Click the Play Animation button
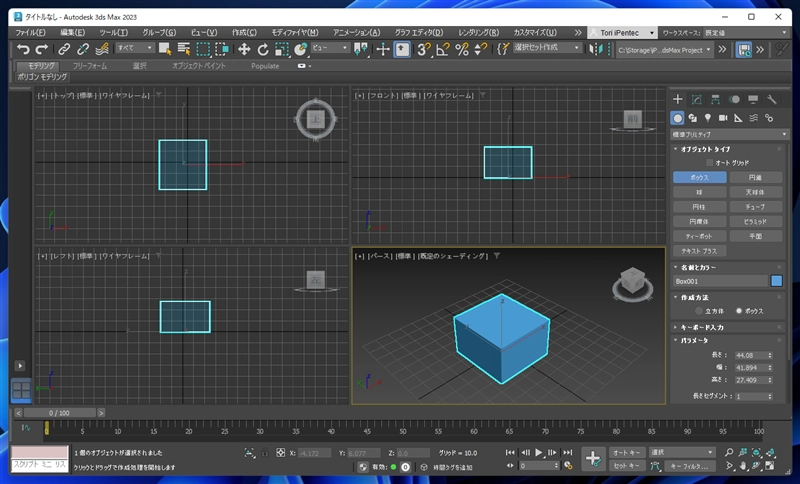800x484 pixels. [539, 452]
